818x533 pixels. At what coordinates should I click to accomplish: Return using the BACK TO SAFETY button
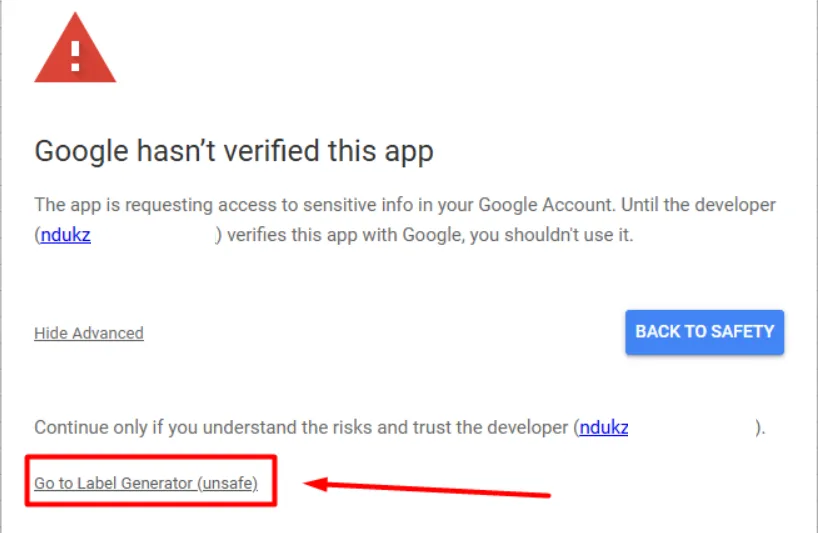(x=704, y=332)
